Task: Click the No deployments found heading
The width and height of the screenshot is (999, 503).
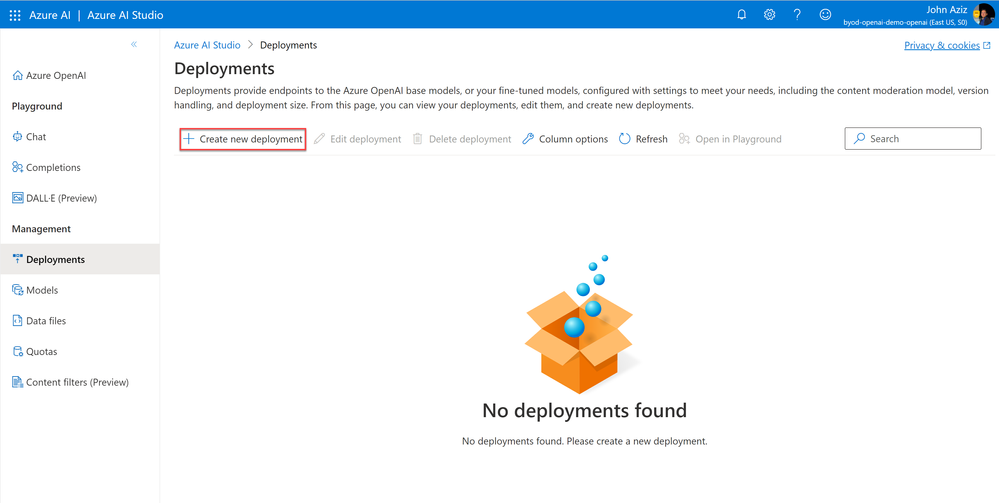Action: pos(584,410)
